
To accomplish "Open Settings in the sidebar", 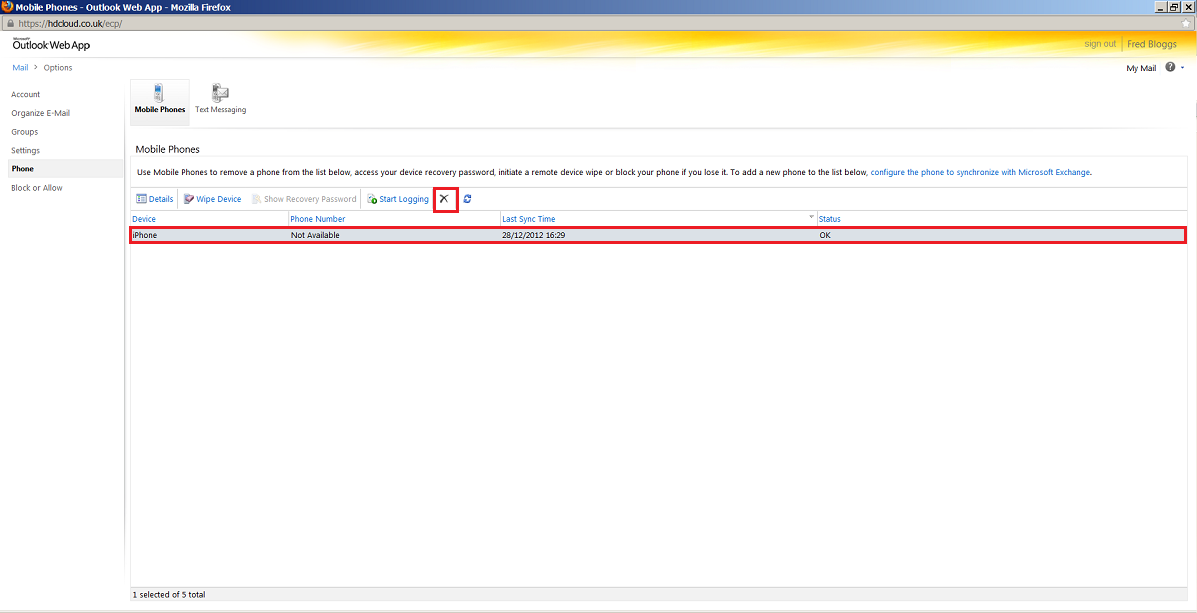I will click(x=25, y=150).
